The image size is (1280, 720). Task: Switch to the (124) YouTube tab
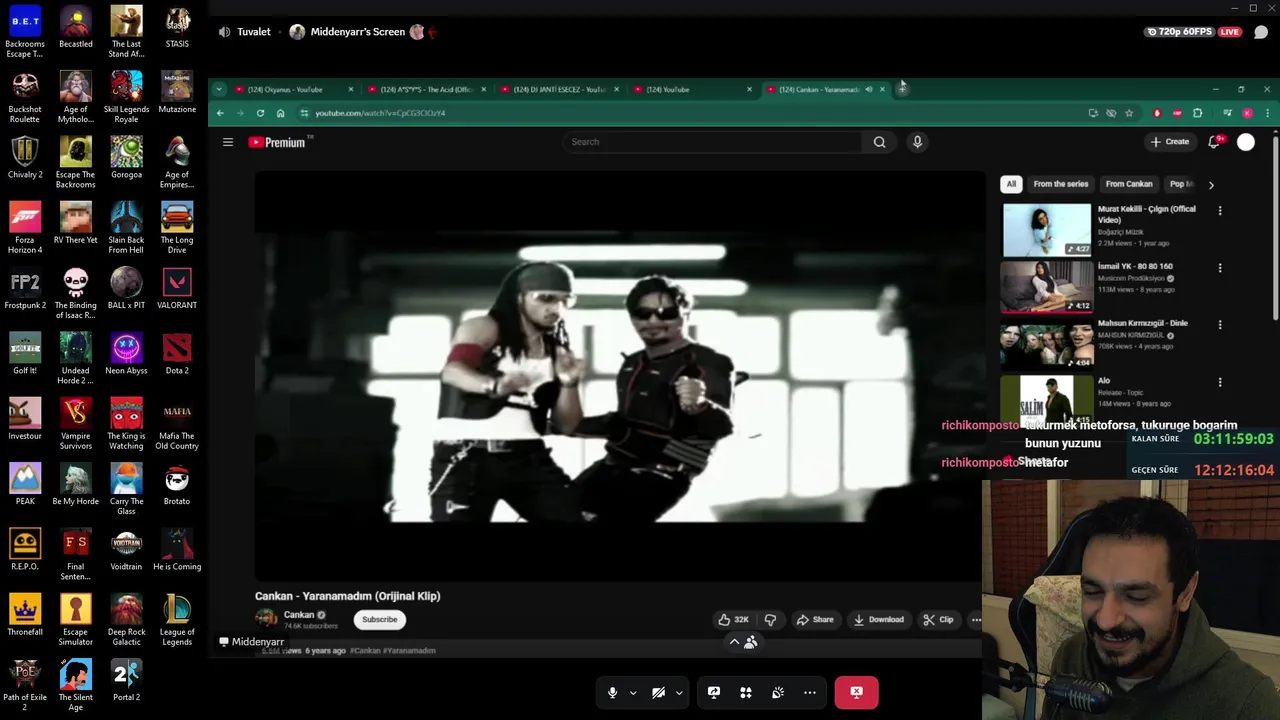coord(690,89)
